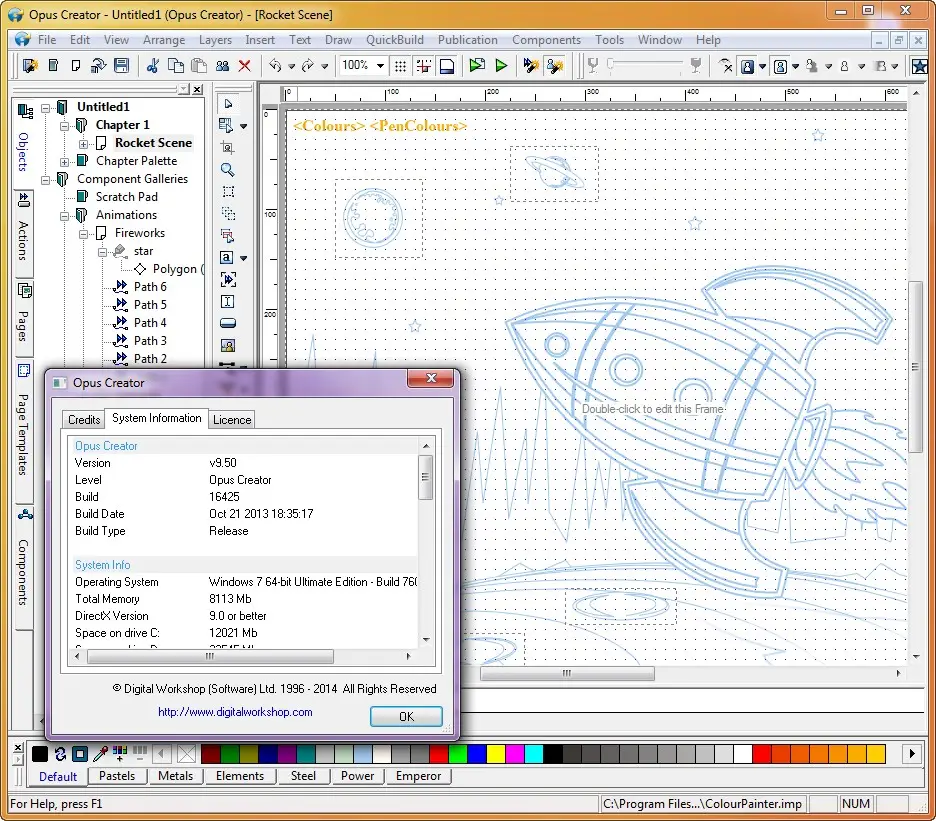Open the Undo history dropdown arrow

pyautogui.click(x=292, y=66)
